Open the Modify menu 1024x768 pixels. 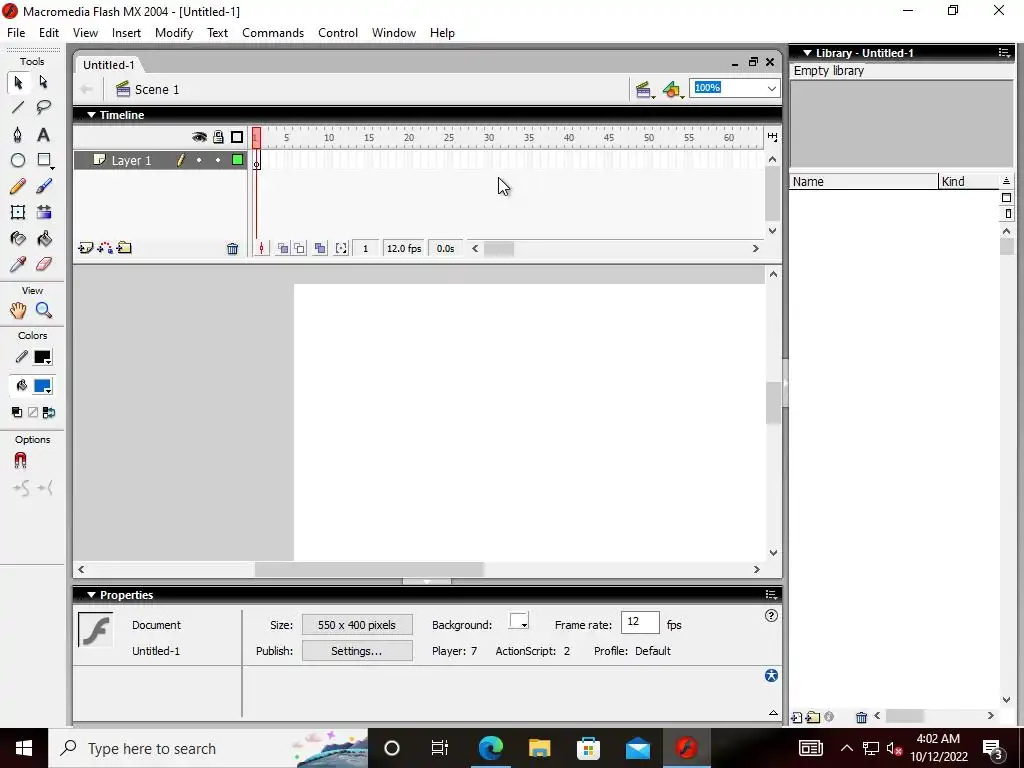(174, 33)
